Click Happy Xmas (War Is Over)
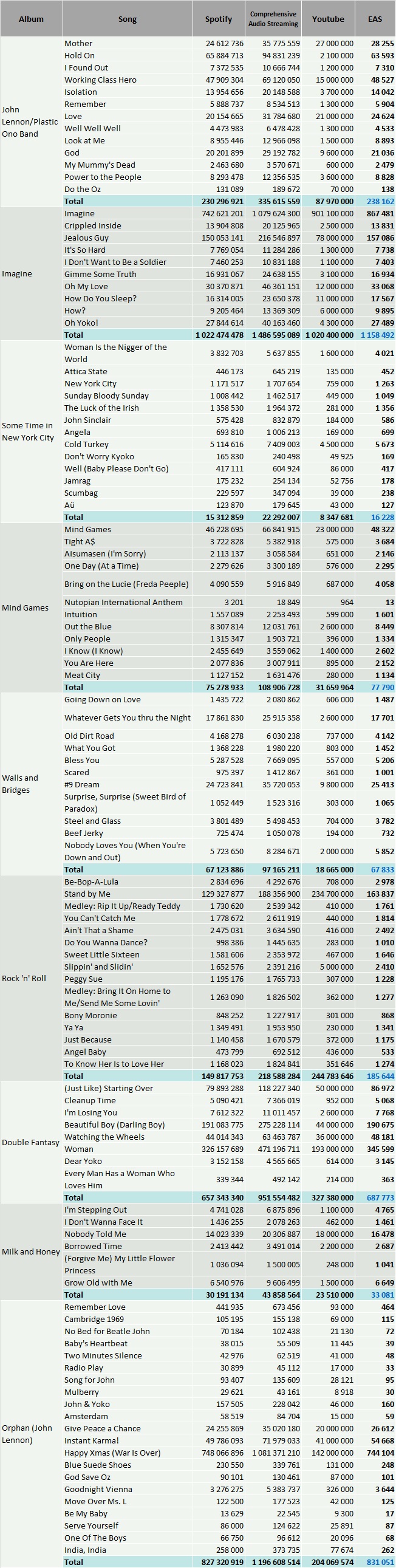This screenshot has height=1568, width=396. (x=112, y=1453)
